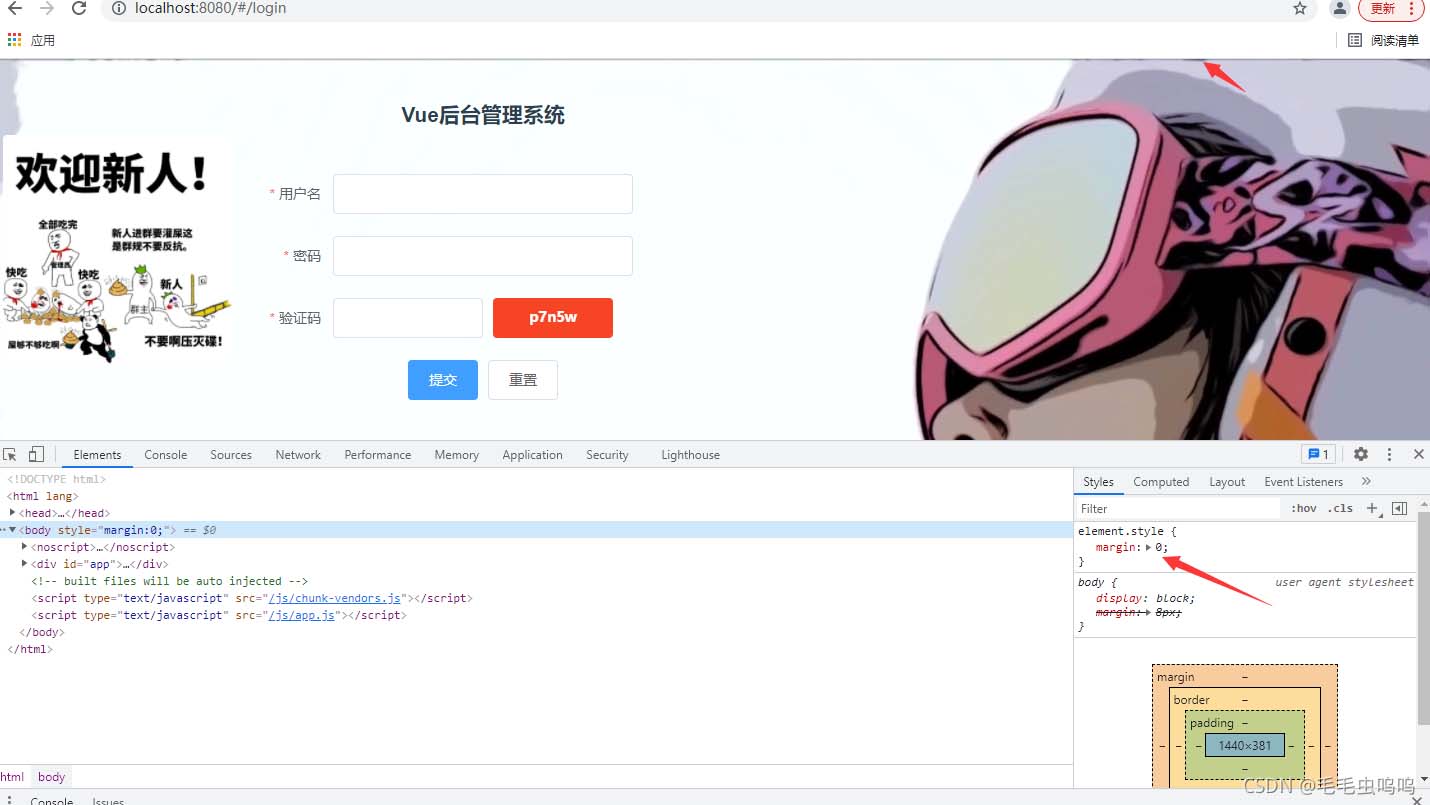This screenshot has width=1430, height=805.
Task: Switch to the Network tab
Action: click(298, 455)
